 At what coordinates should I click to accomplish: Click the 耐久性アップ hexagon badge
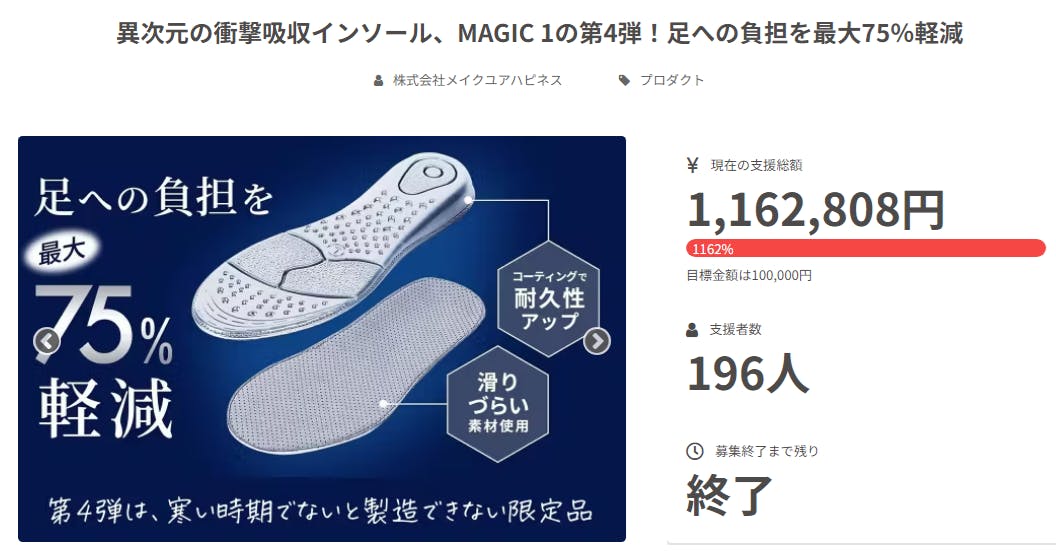click(547, 298)
